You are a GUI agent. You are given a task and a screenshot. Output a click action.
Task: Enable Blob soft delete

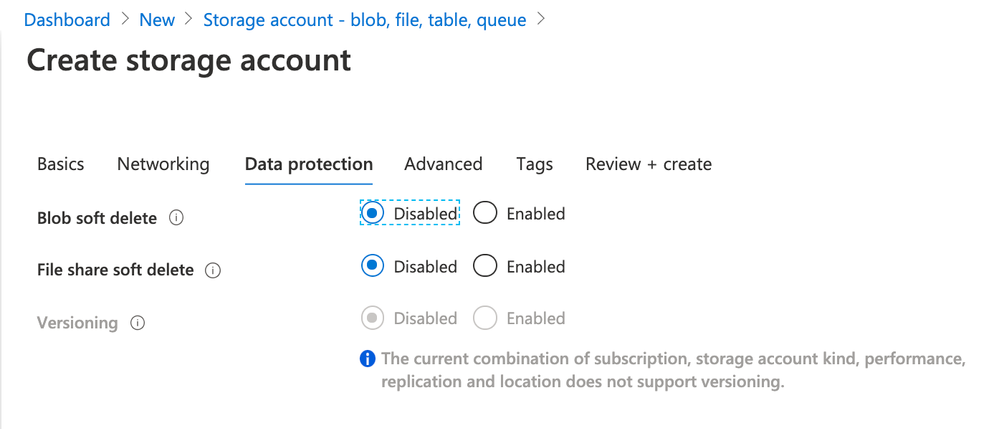click(x=485, y=213)
